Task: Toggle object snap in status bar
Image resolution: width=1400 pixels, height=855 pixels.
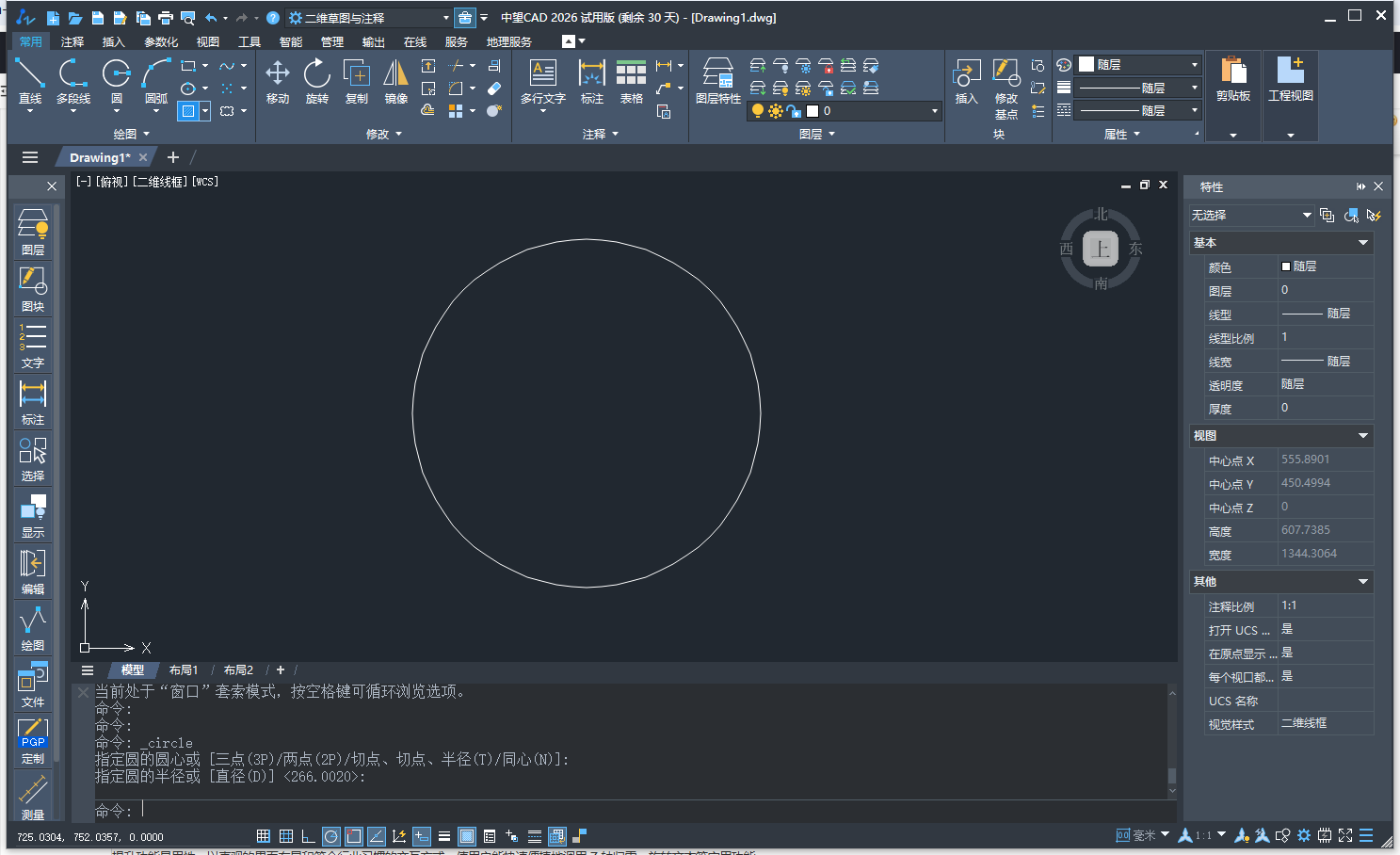Action: click(x=354, y=836)
